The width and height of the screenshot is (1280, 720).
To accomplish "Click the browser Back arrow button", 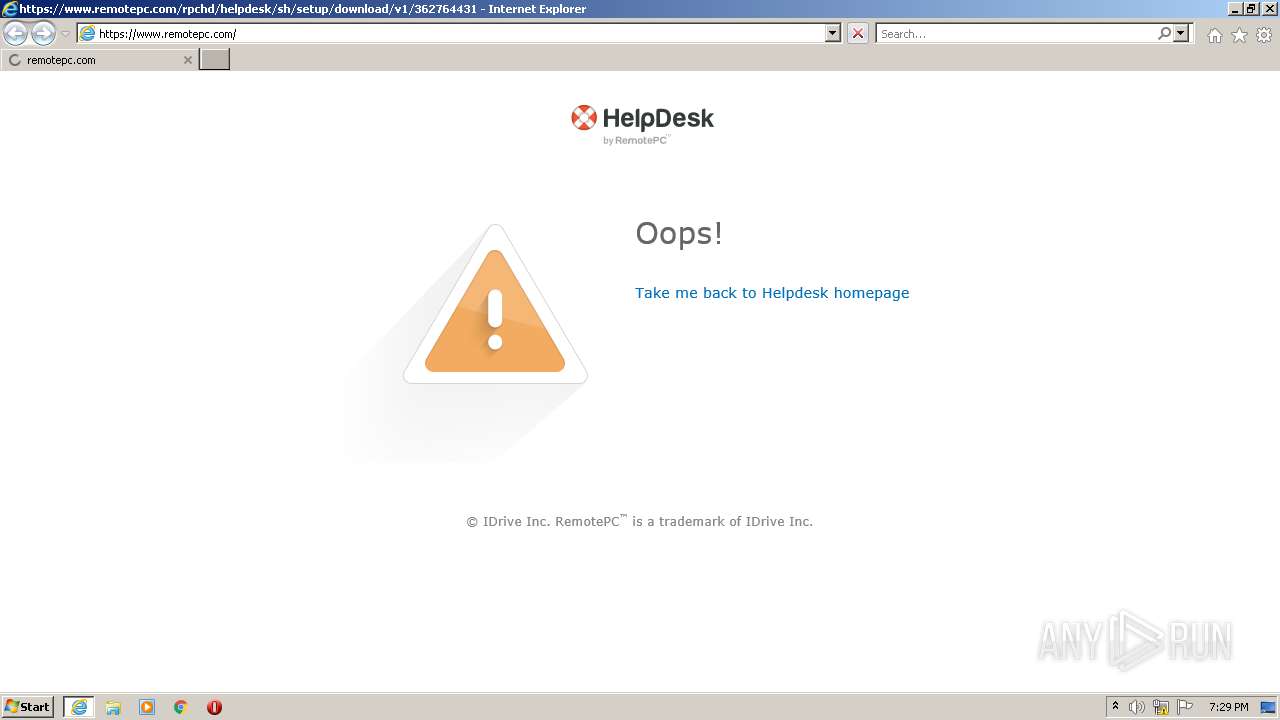I will pyautogui.click(x=16, y=34).
